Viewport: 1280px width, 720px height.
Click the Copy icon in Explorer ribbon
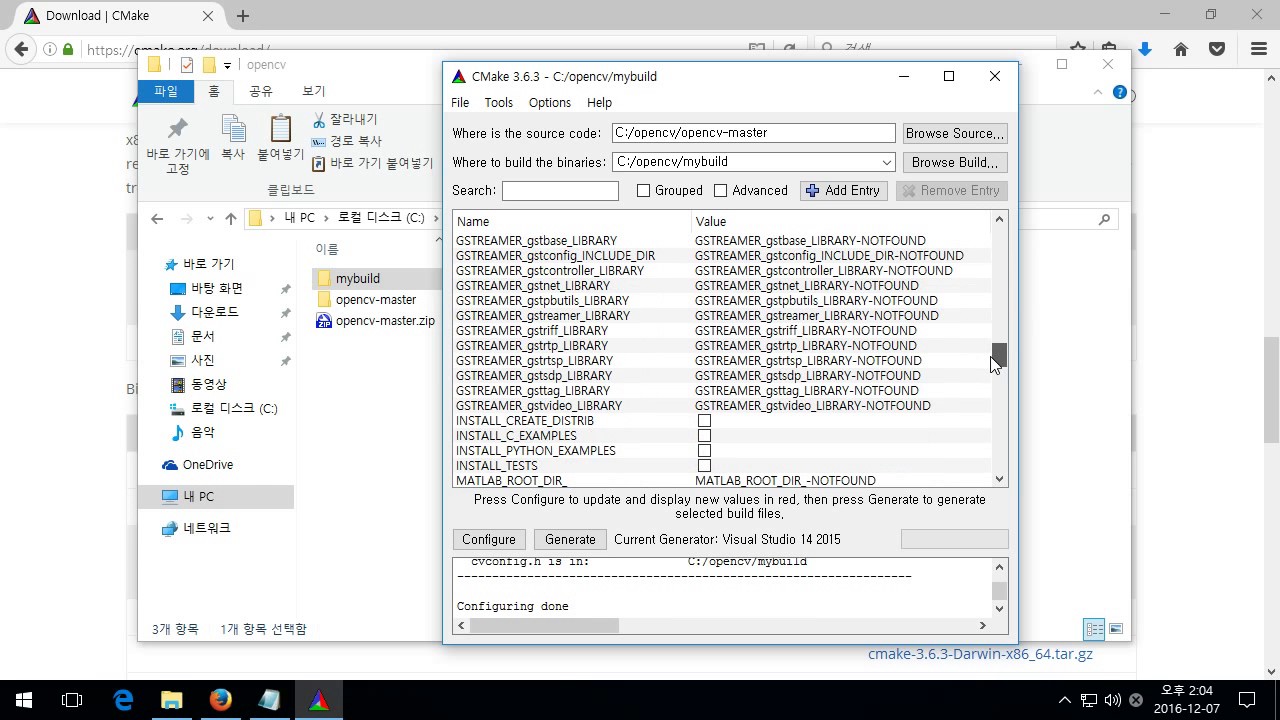(x=233, y=129)
